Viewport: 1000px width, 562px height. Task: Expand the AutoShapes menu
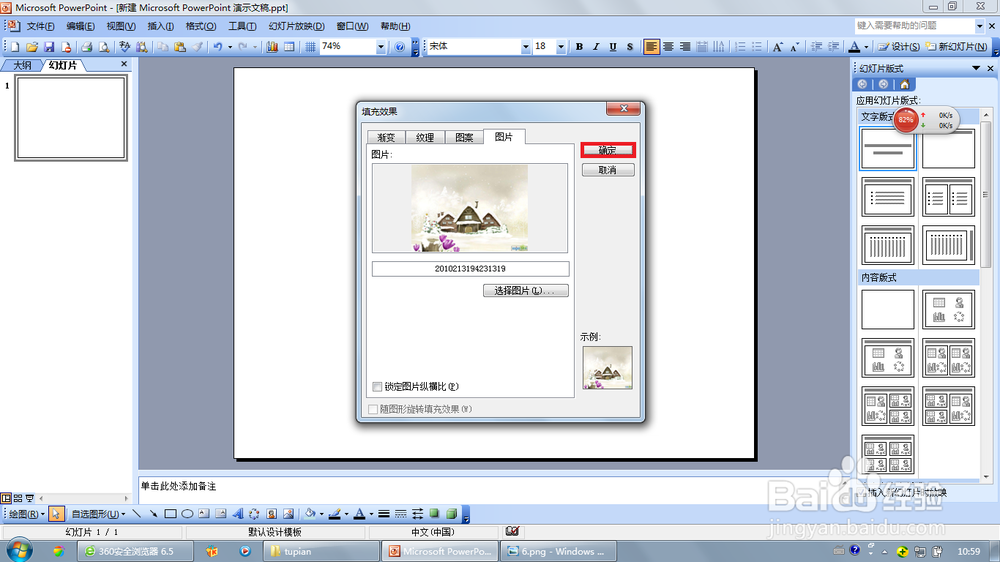coord(98,514)
